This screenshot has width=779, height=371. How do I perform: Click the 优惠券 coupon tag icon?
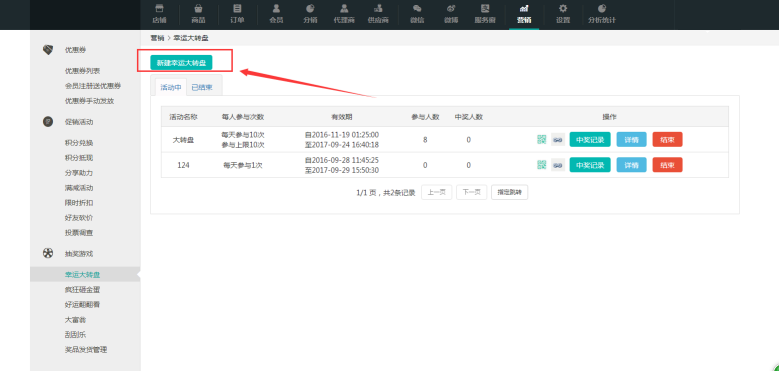tap(48, 50)
